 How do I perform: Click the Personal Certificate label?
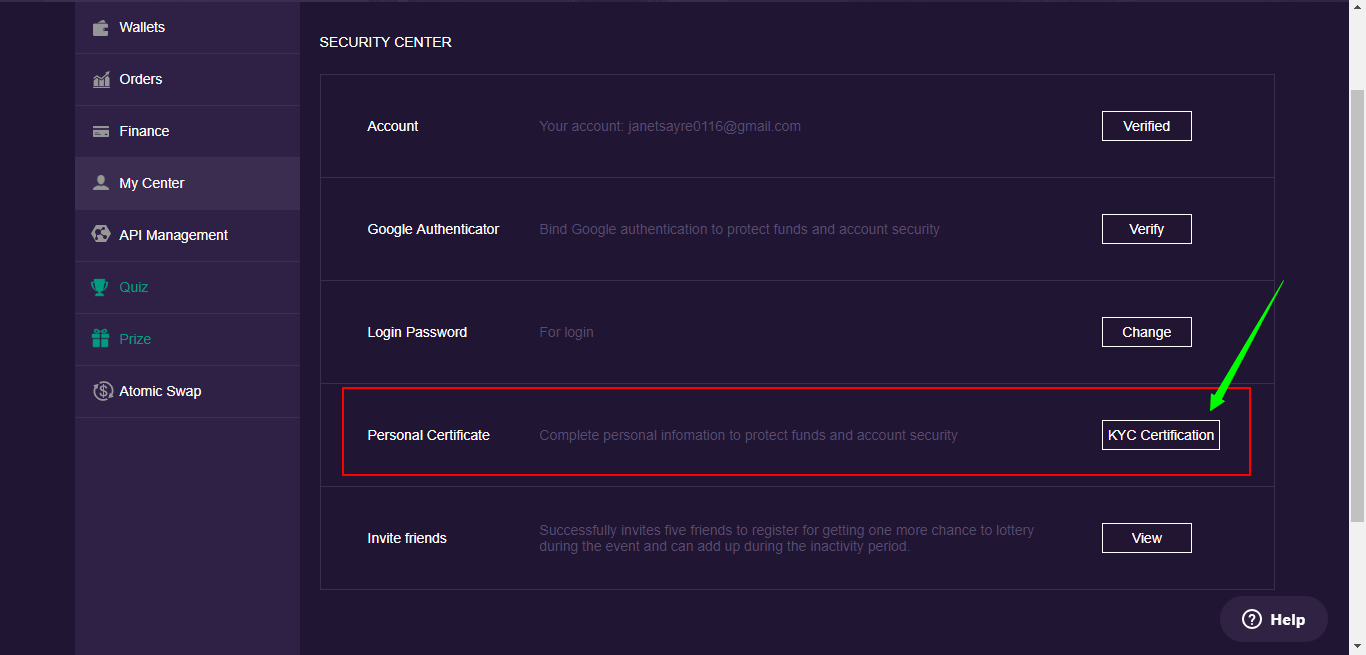point(428,435)
